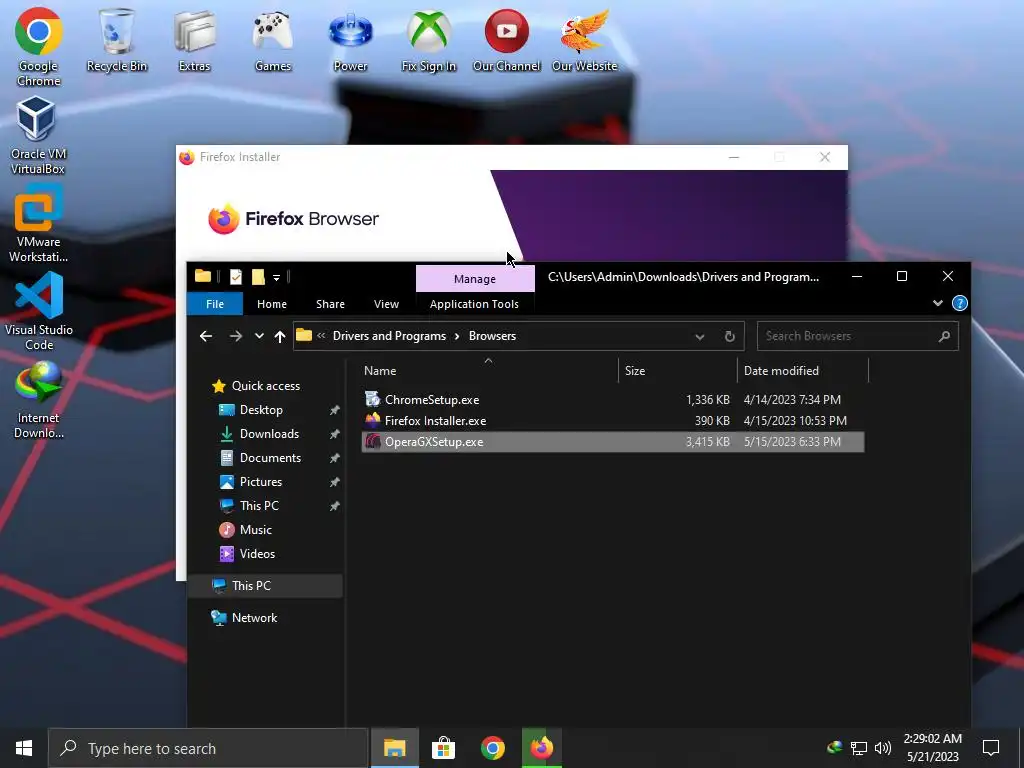Select the Power desktop icon
The width and height of the screenshot is (1024, 768).
pyautogui.click(x=350, y=40)
